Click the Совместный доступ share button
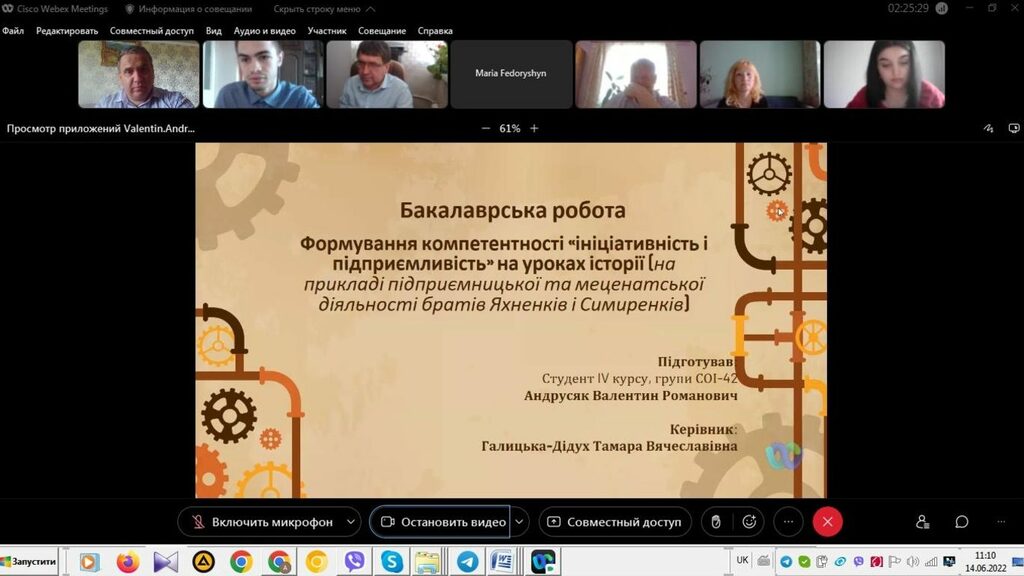The image size is (1024, 576). pyautogui.click(x=614, y=522)
